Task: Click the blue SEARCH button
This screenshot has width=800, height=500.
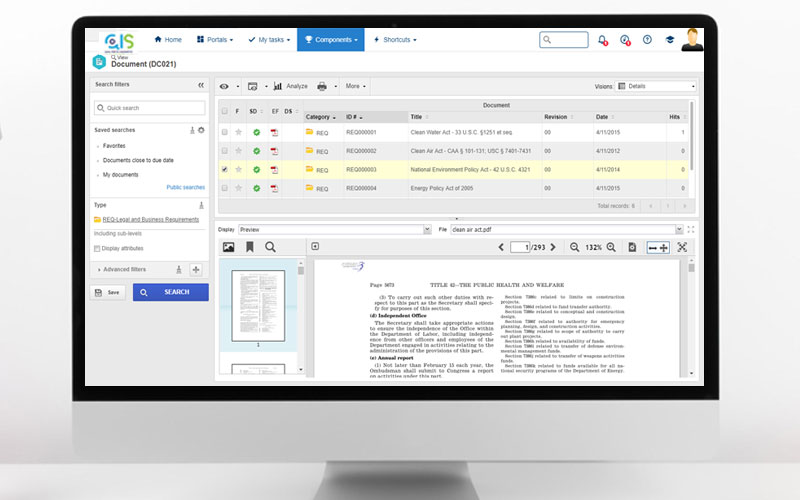Action: 170,292
